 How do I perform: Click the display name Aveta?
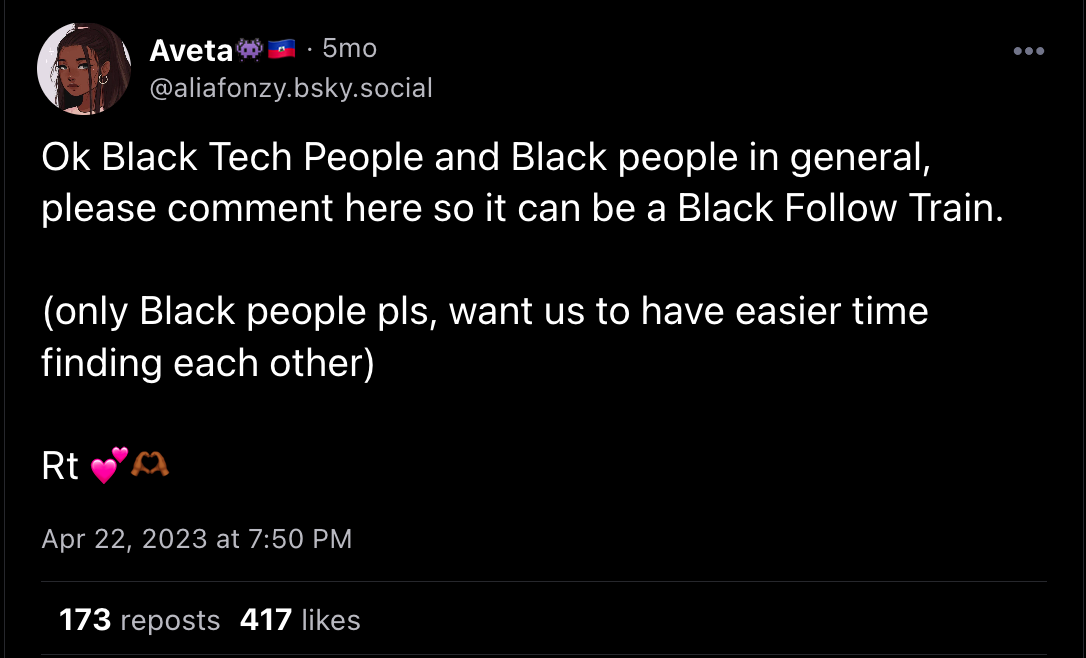[190, 49]
